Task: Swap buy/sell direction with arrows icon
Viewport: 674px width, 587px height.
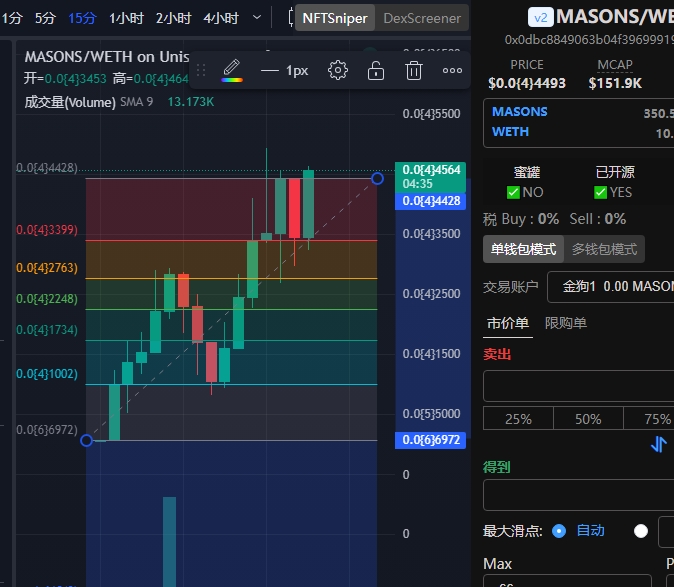Action: [x=659, y=444]
